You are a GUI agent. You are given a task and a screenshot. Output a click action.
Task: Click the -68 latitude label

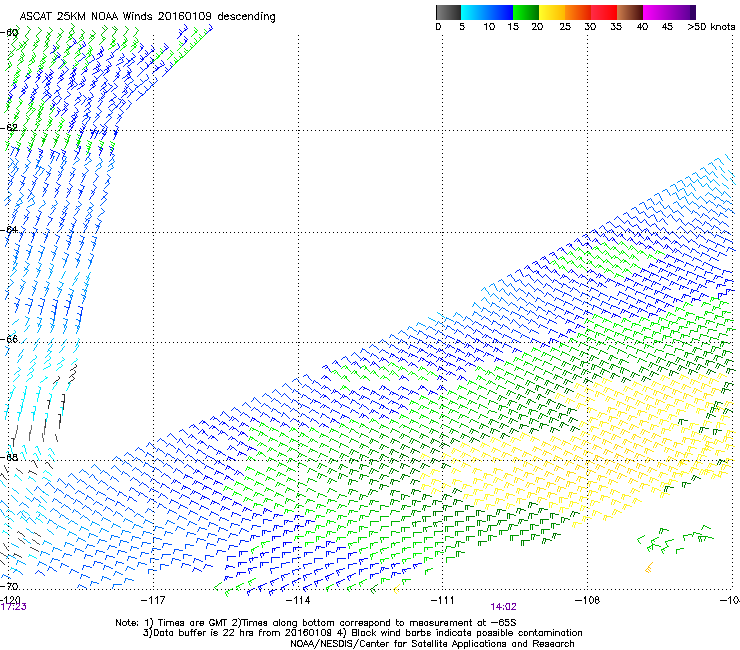point(10,457)
